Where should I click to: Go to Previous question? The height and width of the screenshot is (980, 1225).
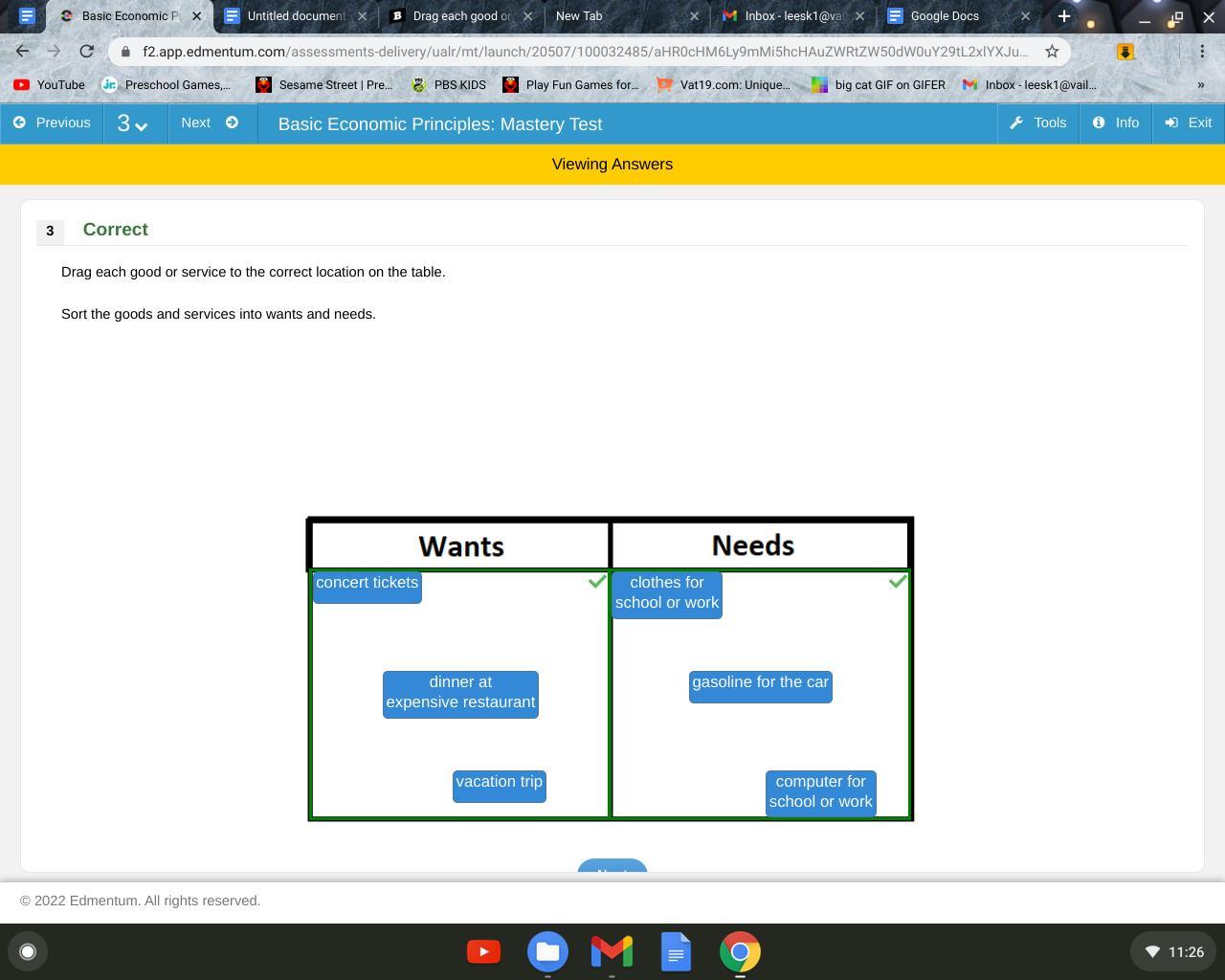52,123
